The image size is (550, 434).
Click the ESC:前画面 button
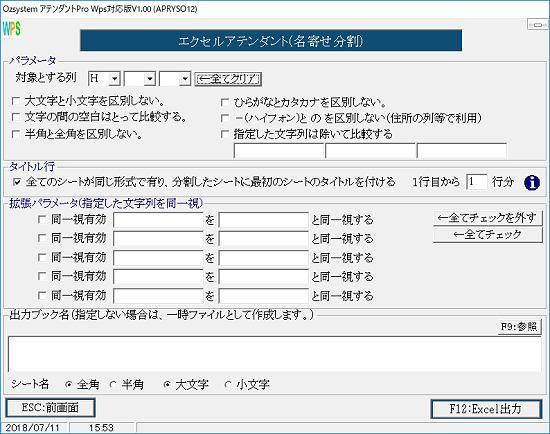(x=51, y=408)
